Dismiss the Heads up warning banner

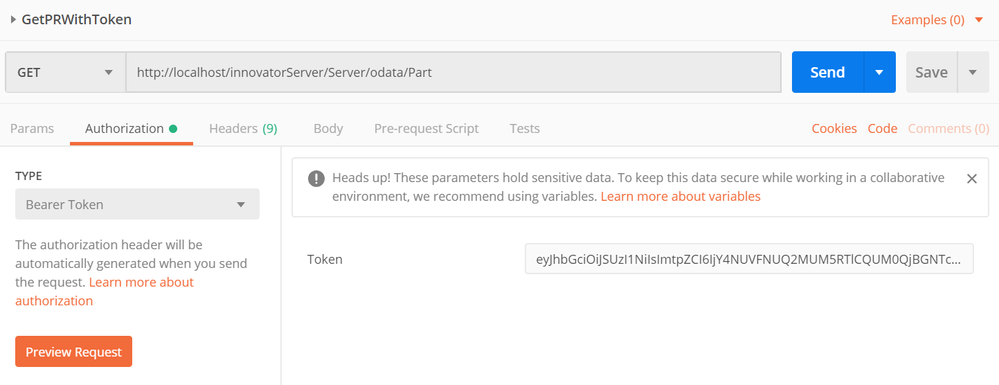972,178
